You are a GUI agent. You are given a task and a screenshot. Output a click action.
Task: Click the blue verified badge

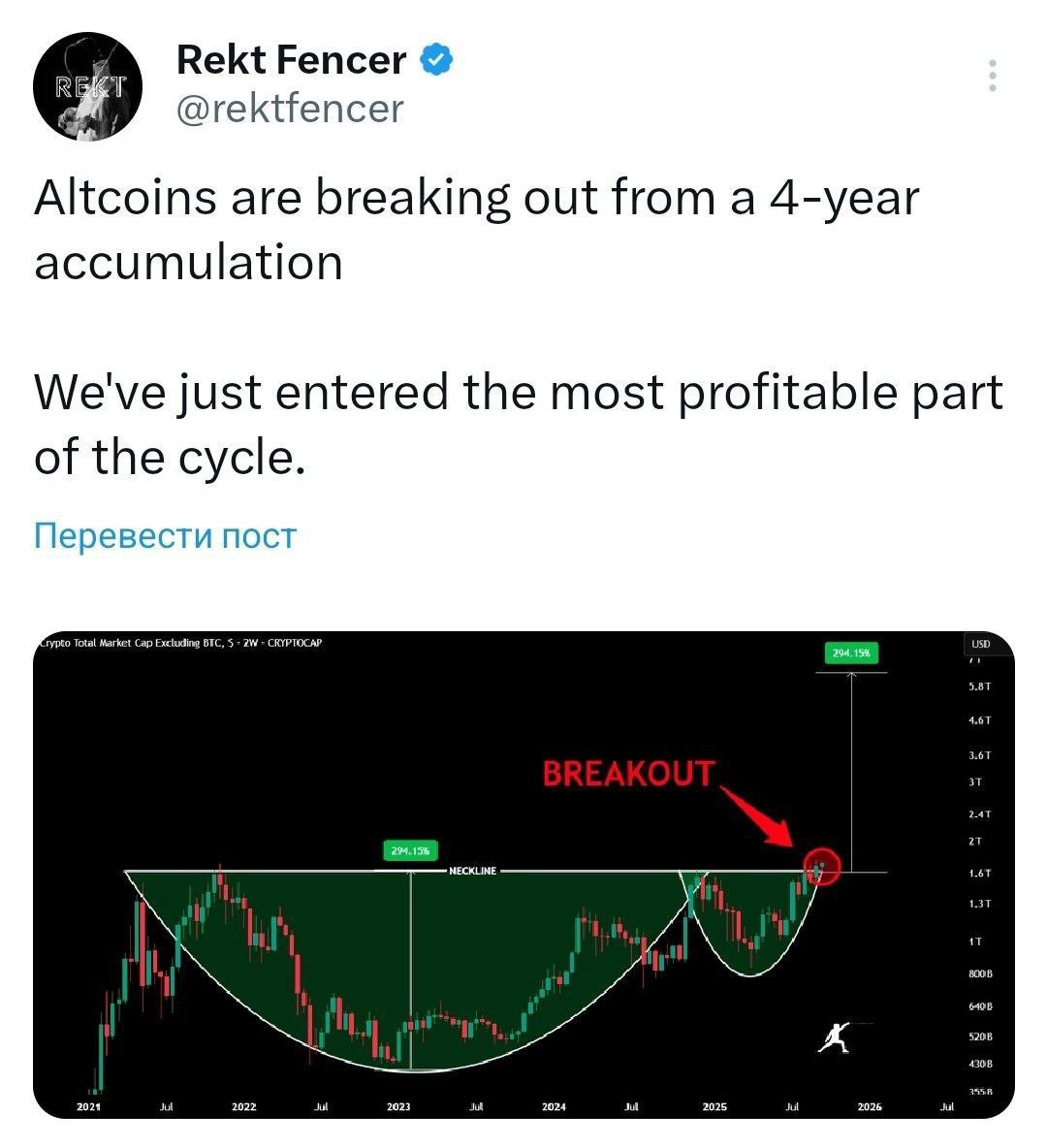[x=436, y=60]
